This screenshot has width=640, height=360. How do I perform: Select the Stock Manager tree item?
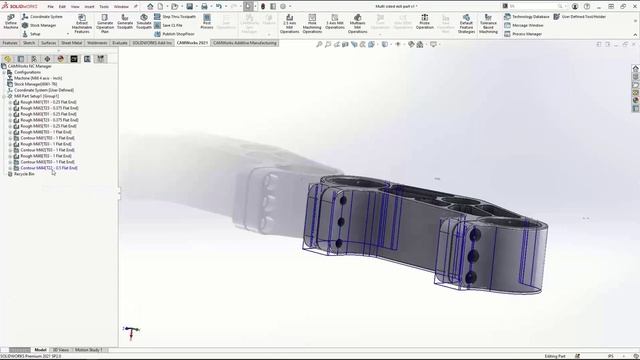(32, 84)
